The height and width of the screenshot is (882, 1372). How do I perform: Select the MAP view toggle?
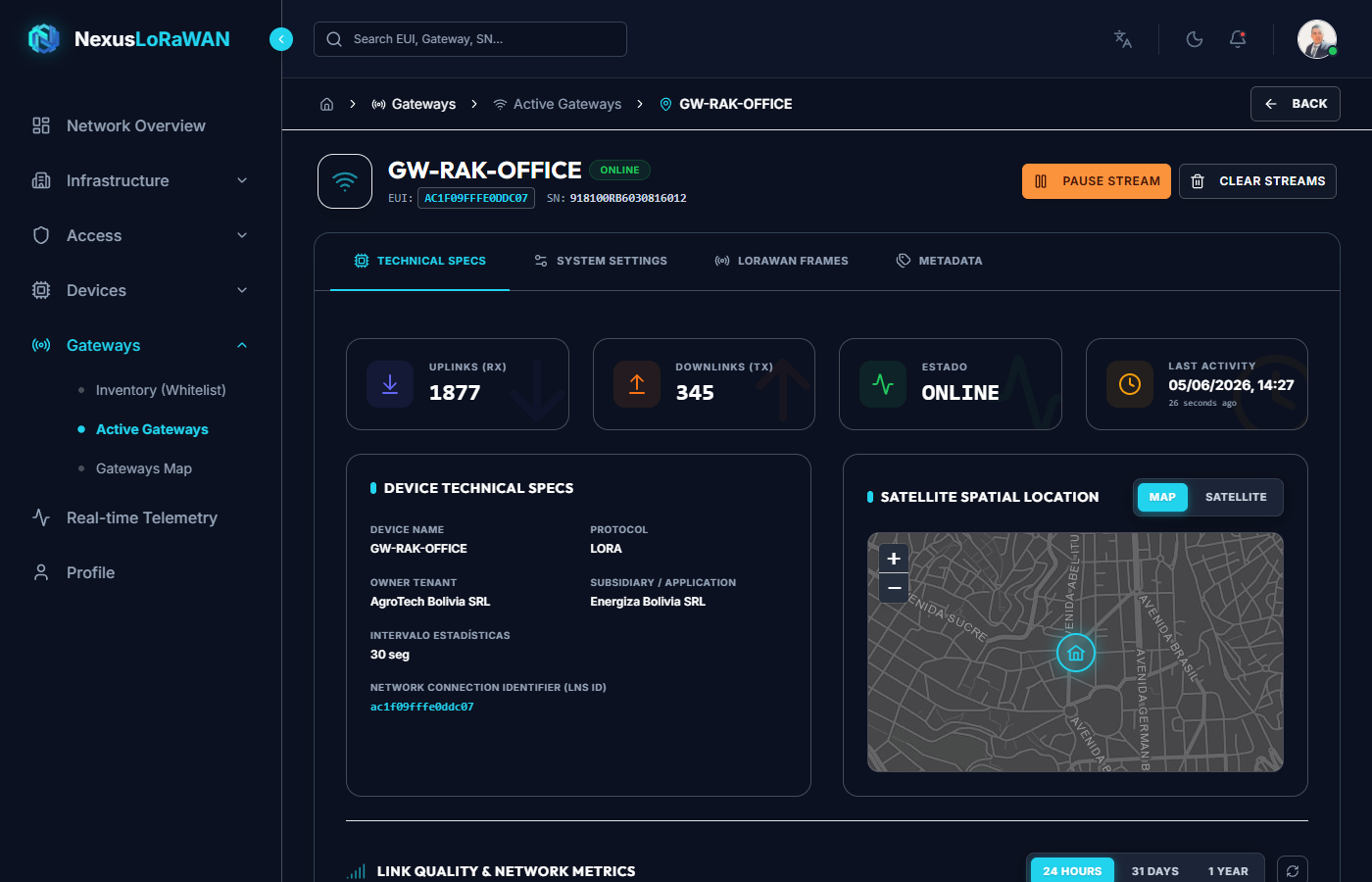tap(1162, 497)
